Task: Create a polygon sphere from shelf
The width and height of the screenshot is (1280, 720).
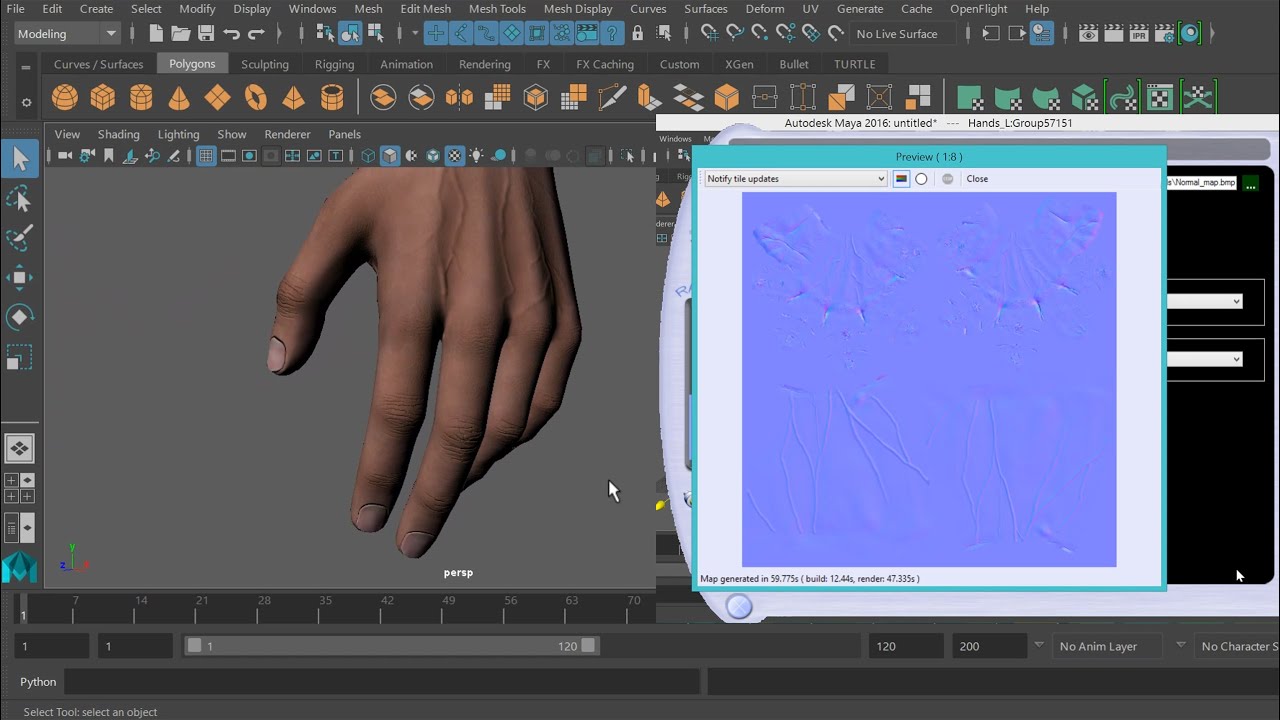Action: coord(65,97)
